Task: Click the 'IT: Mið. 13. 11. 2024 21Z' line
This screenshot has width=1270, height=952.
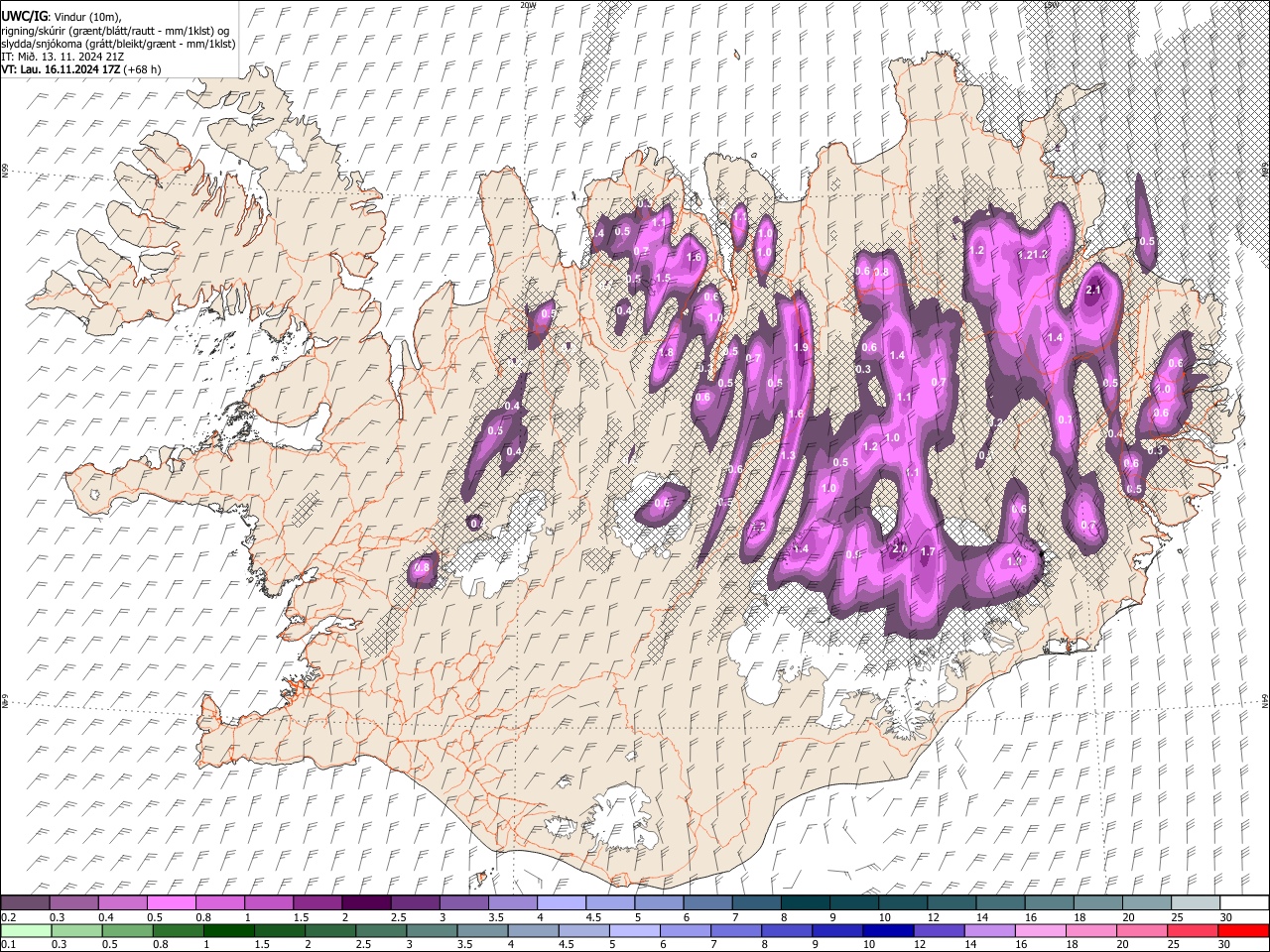Action: 63,57
